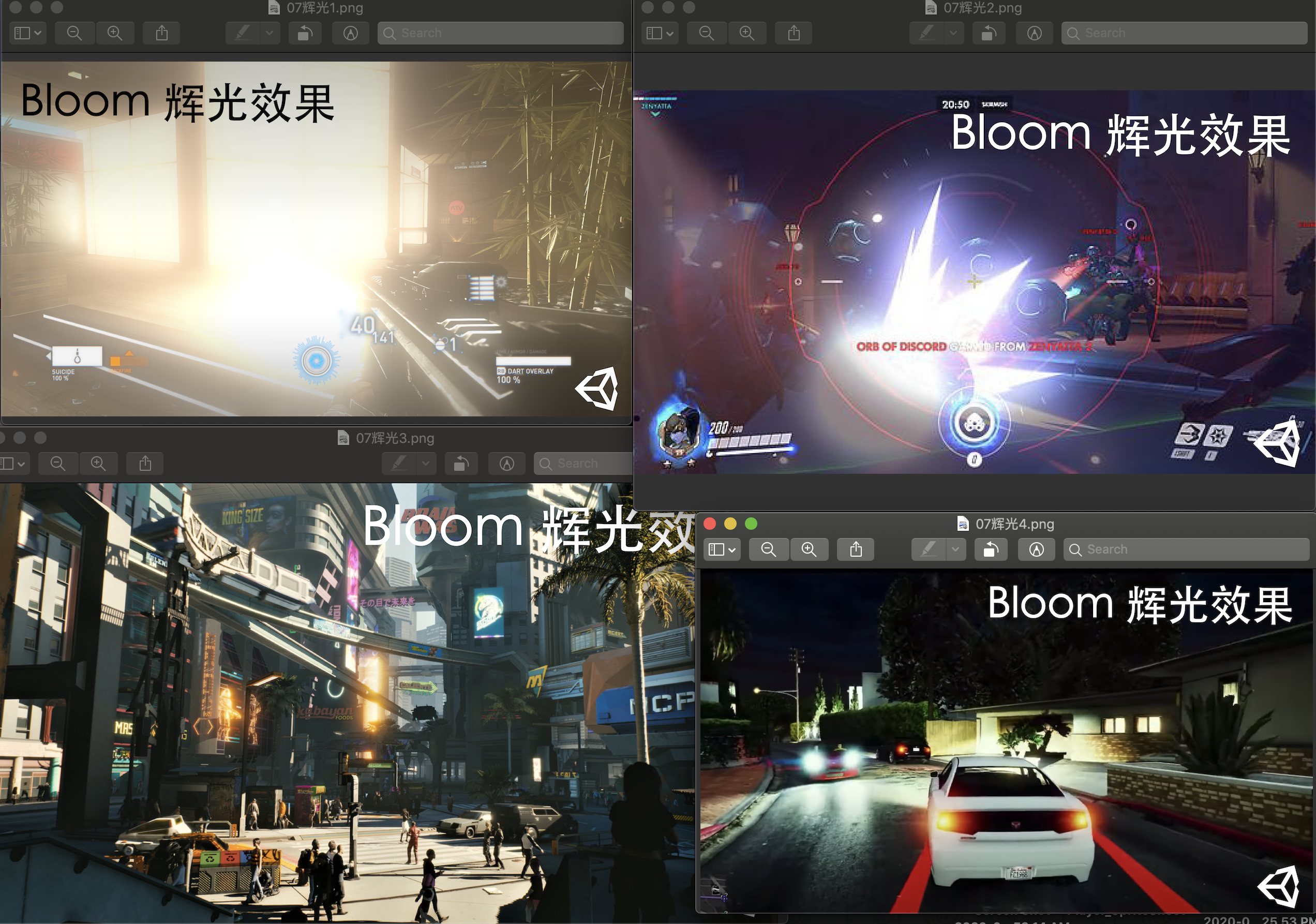Rotate 07辉光3.png image left
Screen dimensions: 1316x924
pyautogui.click(x=461, y=464)
